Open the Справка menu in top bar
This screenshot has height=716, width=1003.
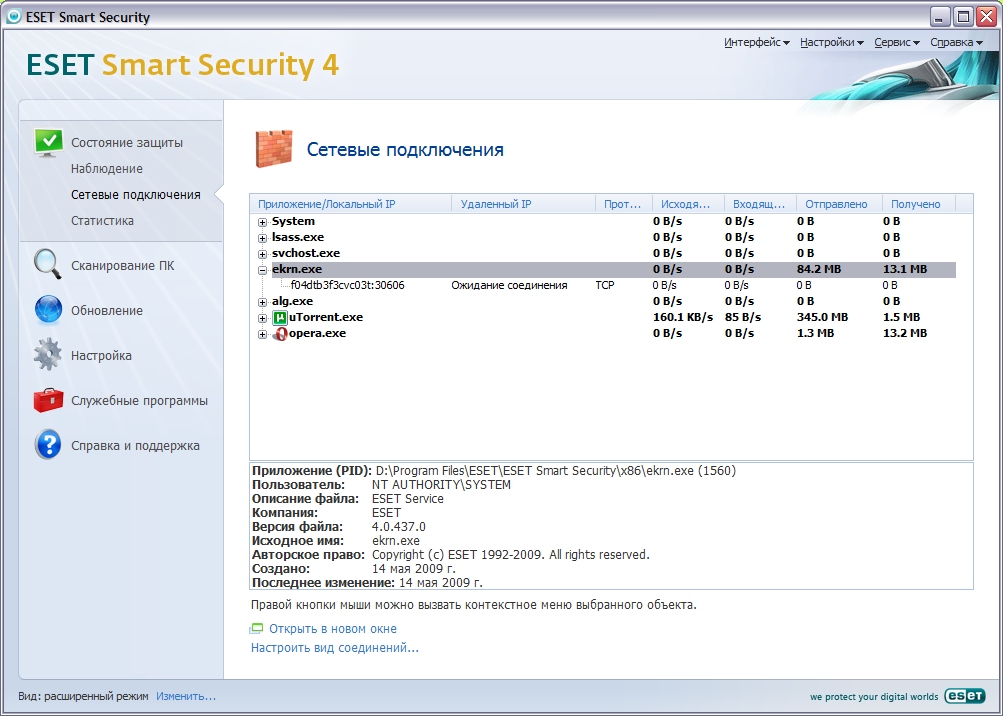[x=955, y=43]
